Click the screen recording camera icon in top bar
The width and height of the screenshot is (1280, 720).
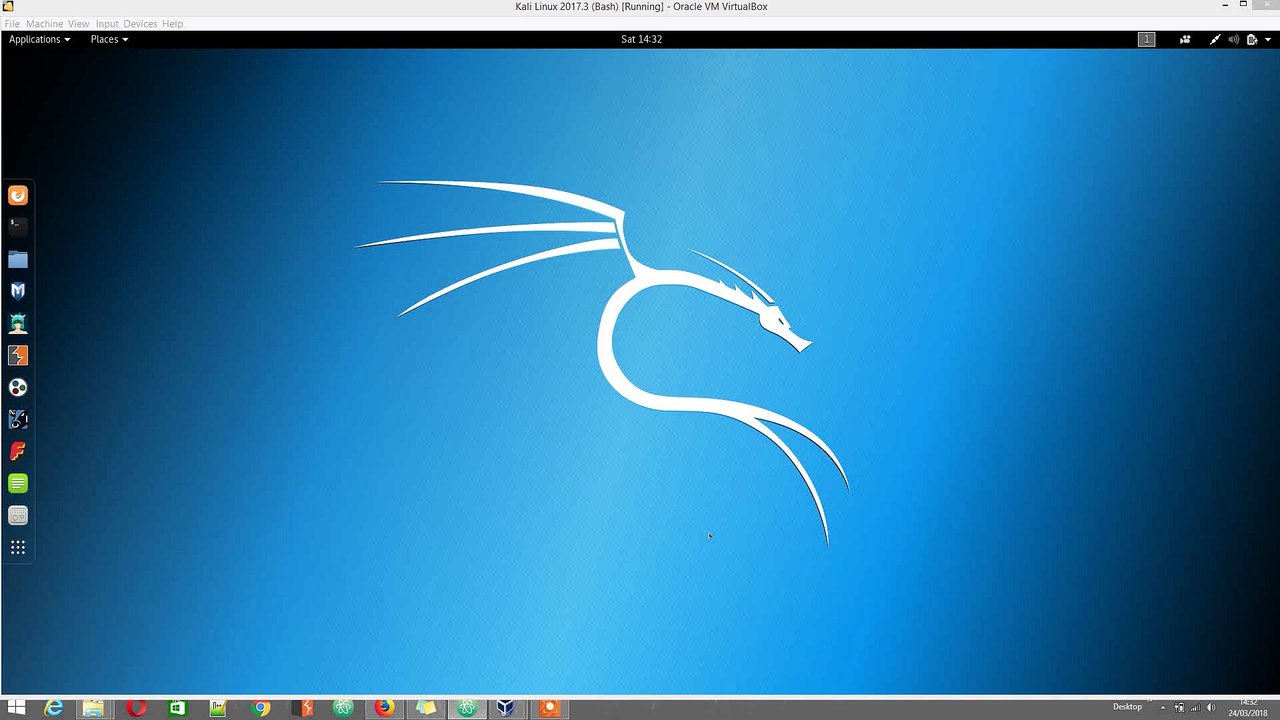click(x=1185, y=40)
